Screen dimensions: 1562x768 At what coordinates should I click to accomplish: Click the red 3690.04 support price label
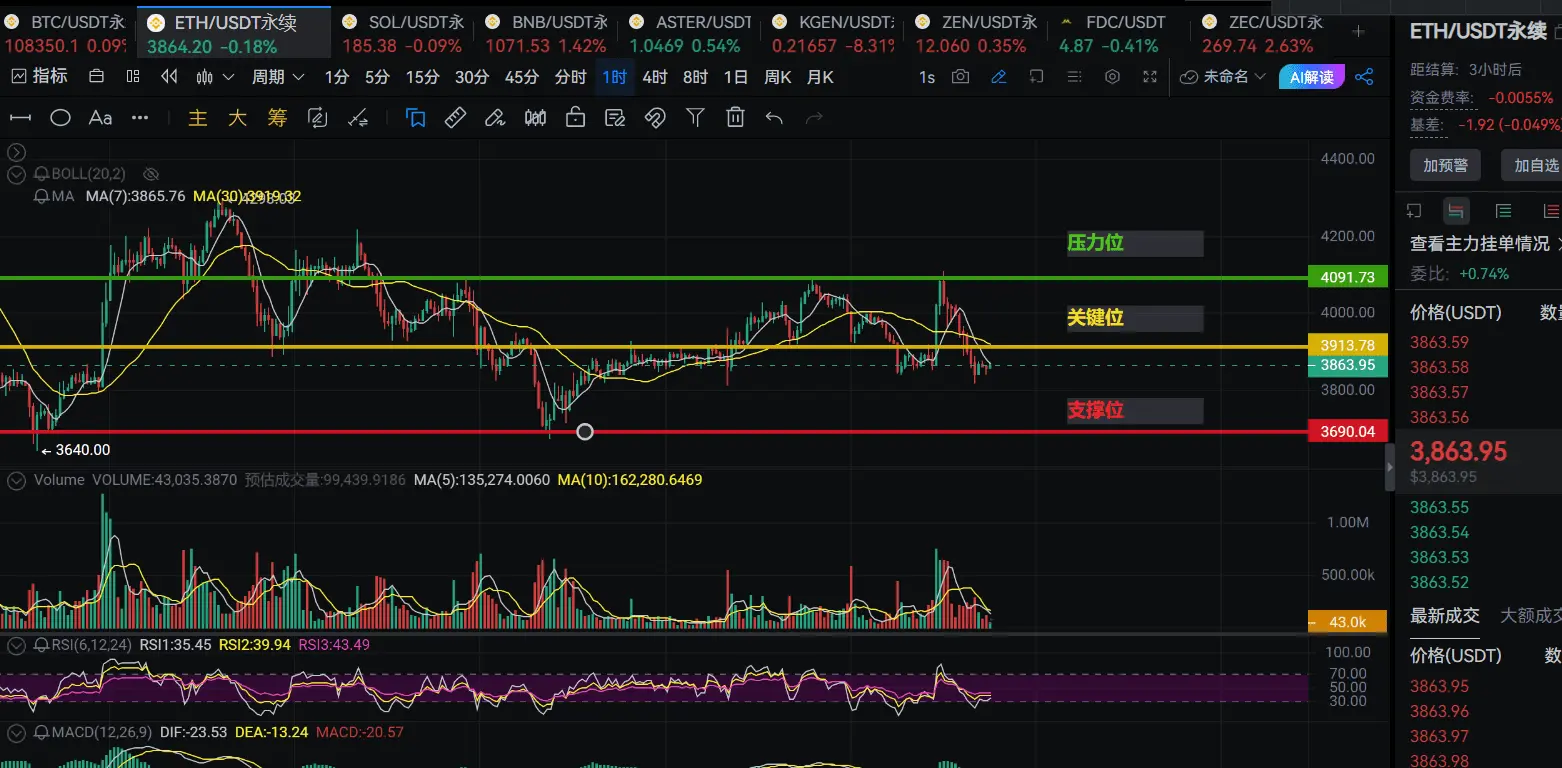[x=1347, y=432]
